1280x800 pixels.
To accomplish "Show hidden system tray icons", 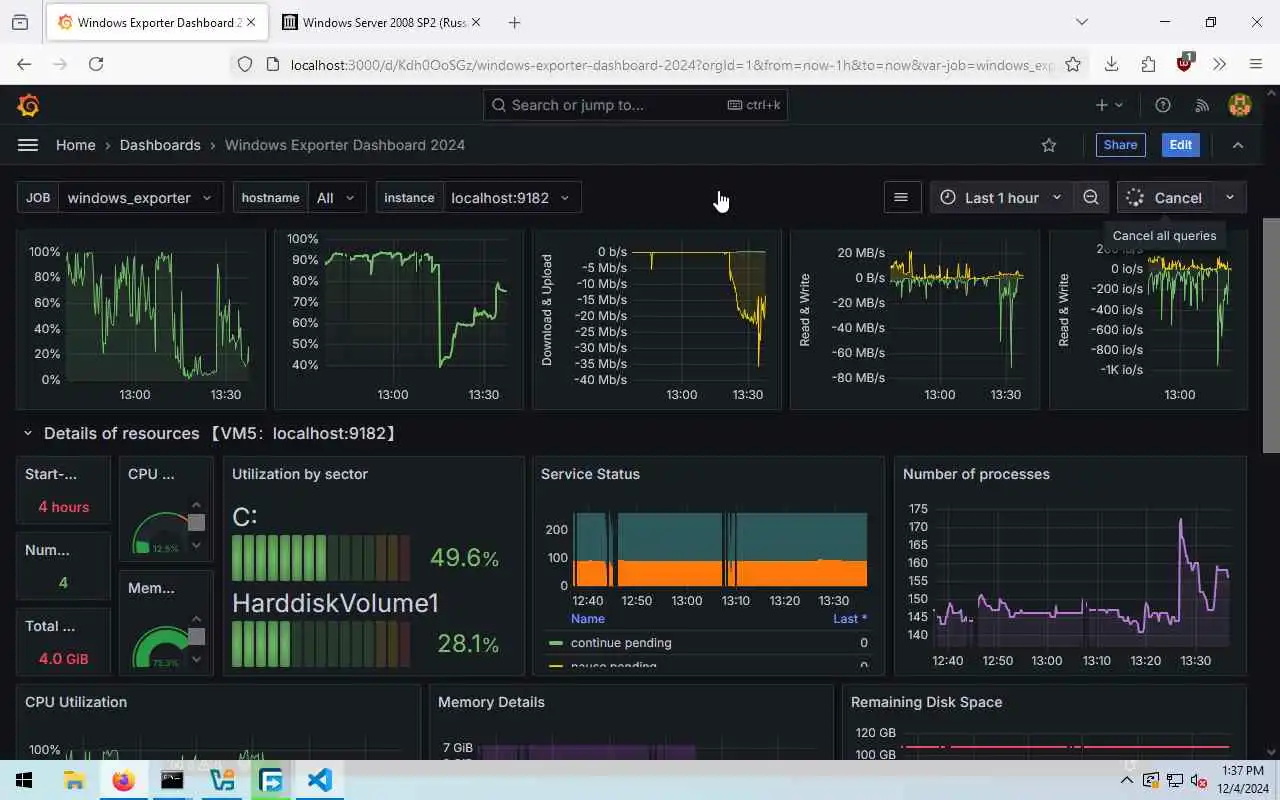I will (1127, 780).
